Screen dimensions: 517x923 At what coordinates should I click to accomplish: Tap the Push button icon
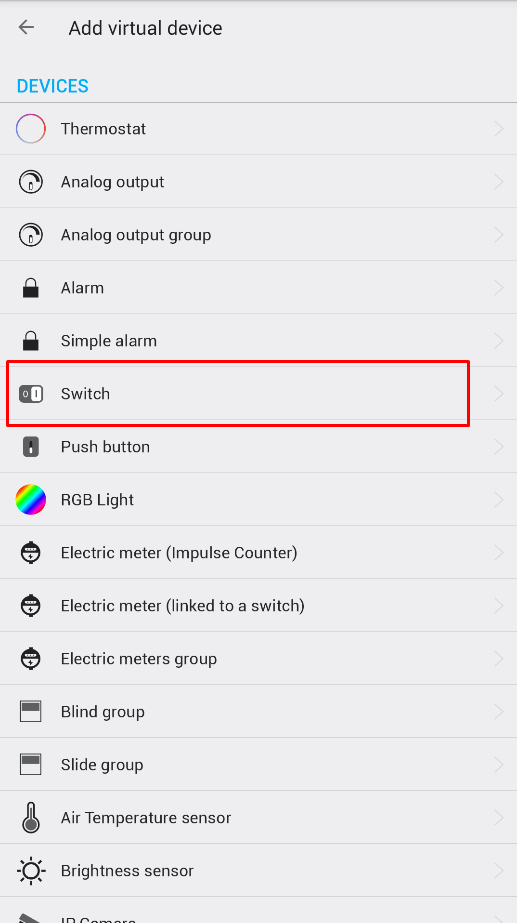click(x=31, y=447)
